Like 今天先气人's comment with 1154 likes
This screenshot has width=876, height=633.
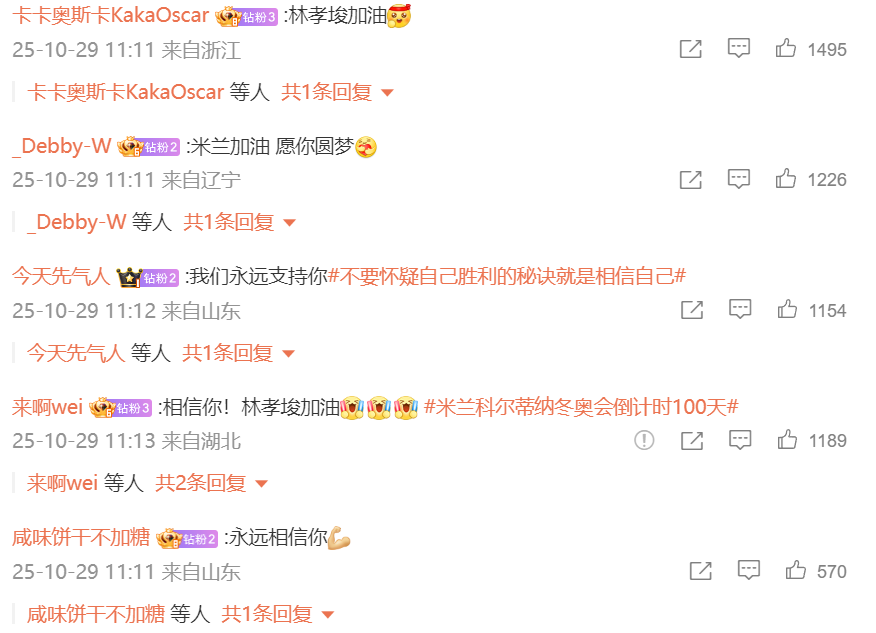click(787, 310)
